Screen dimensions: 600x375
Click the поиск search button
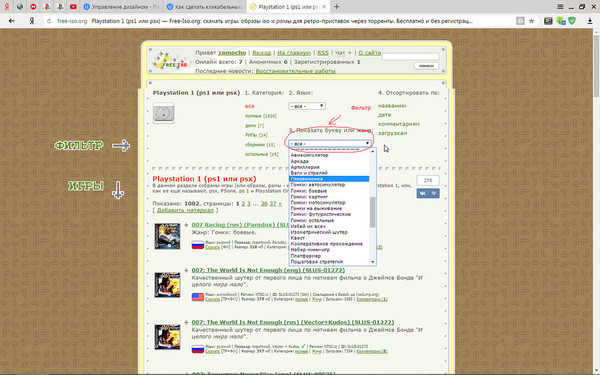click(426, 66)
